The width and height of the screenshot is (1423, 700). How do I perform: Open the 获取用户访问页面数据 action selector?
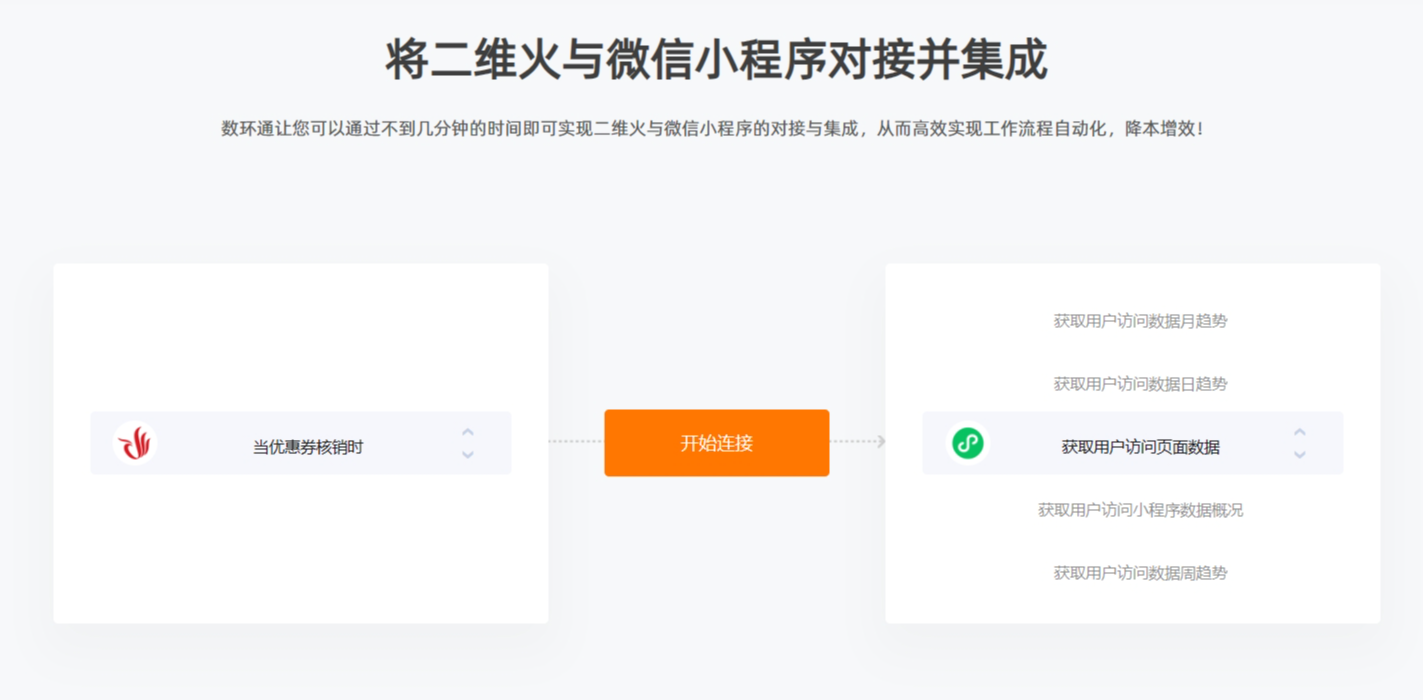(1133, 443)
